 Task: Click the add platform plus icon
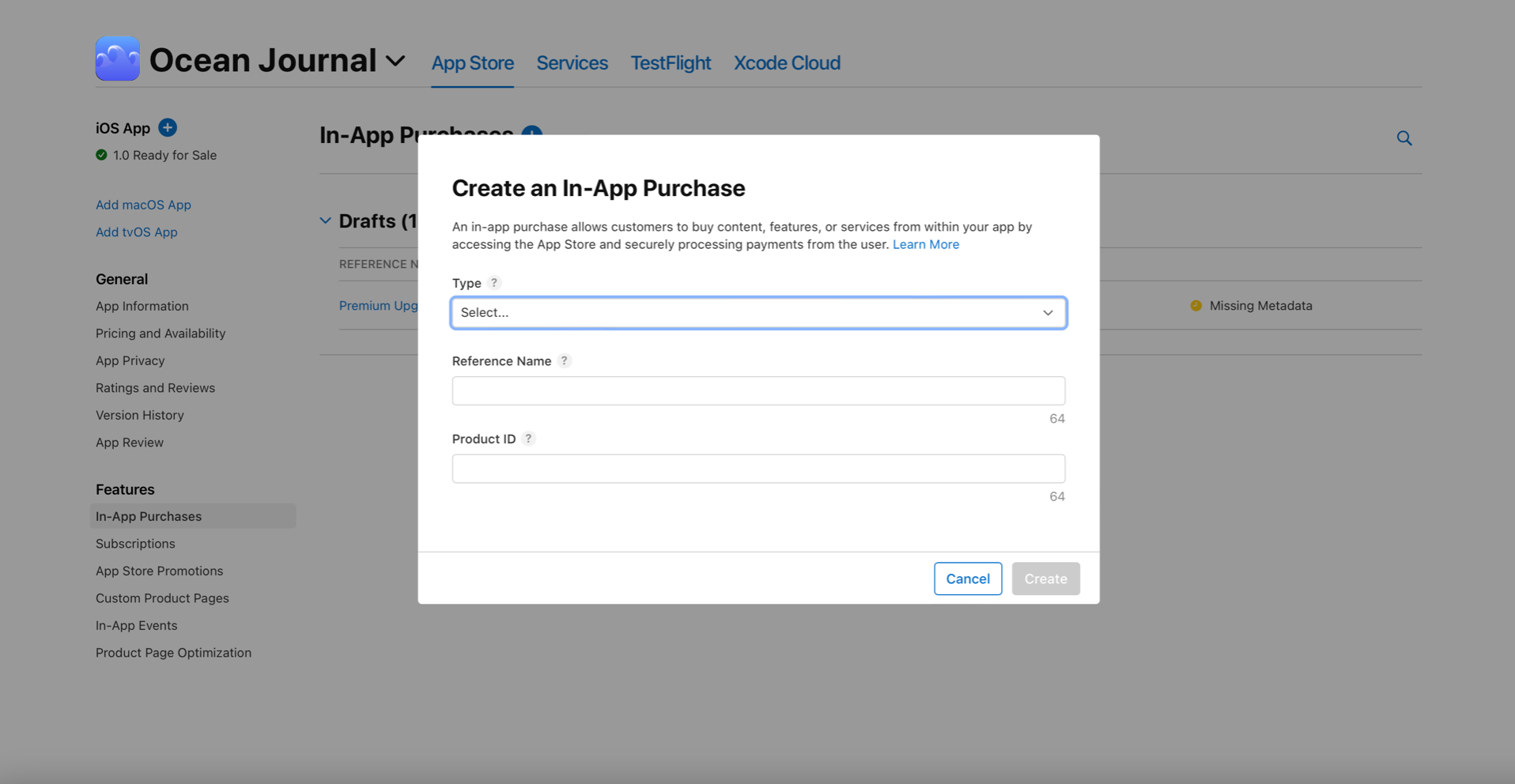pos(167,126)
